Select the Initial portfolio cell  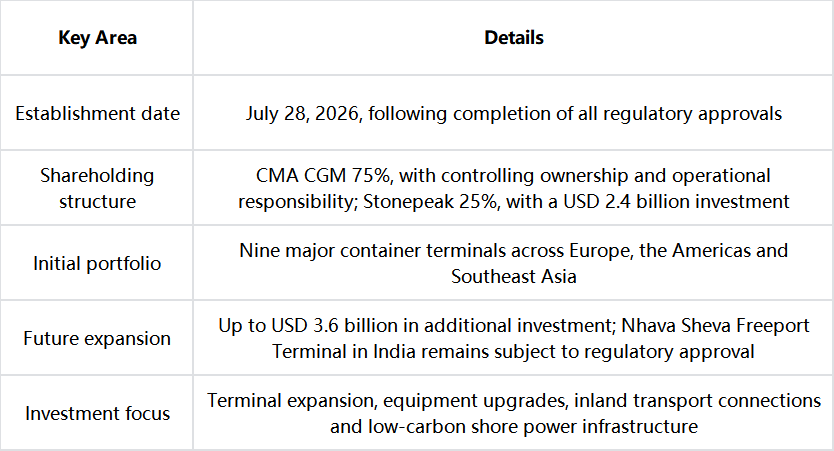coord(97,263)
